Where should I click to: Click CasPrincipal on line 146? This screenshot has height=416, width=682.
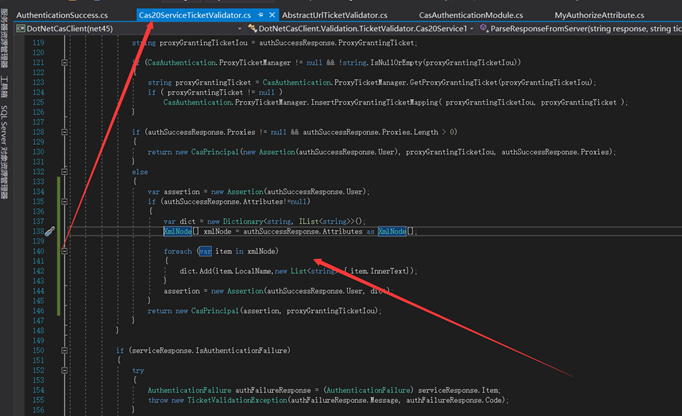pos(215,311)
